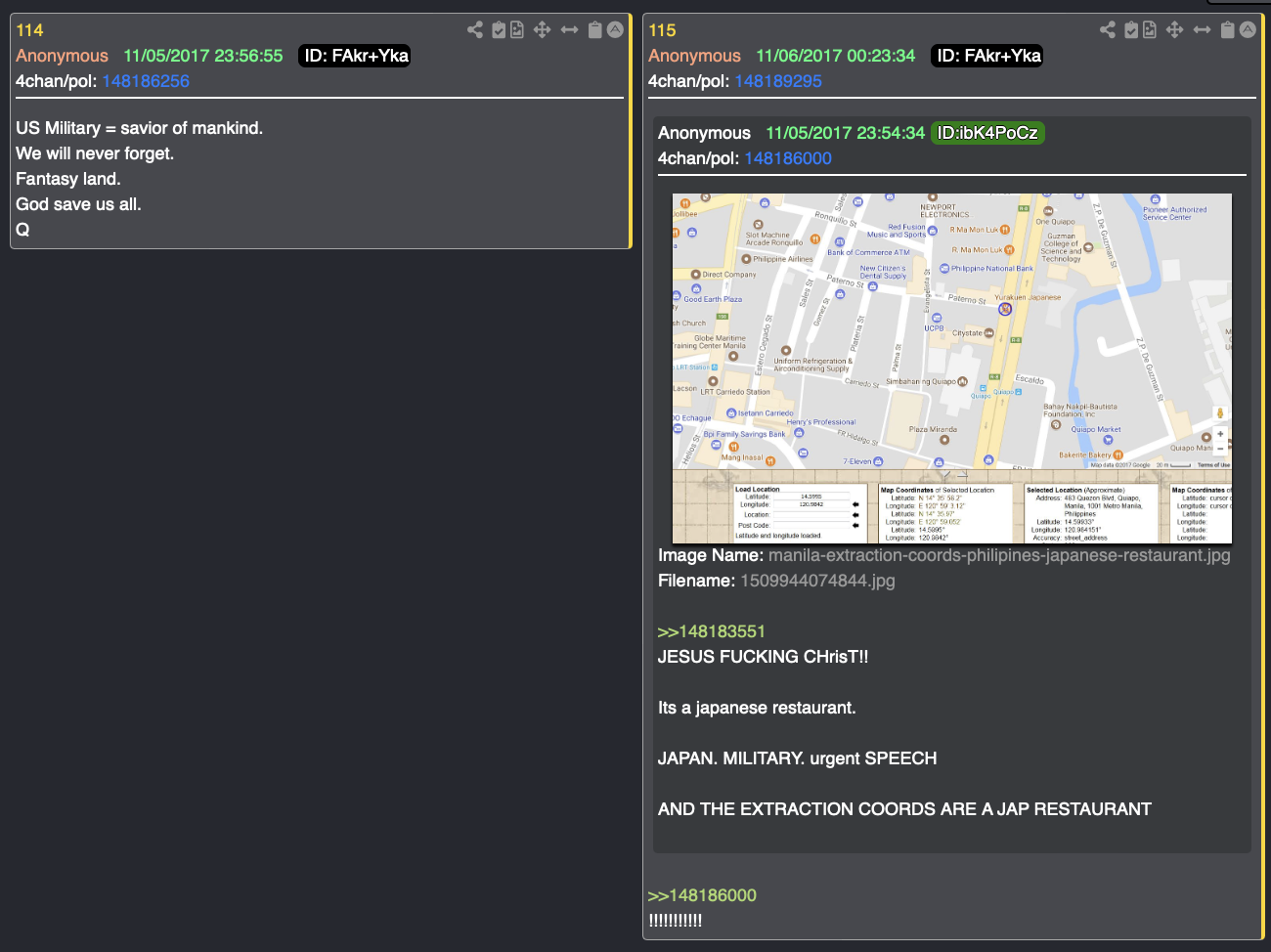
Task: Click post number 115
Action: [x=662, y=30]
